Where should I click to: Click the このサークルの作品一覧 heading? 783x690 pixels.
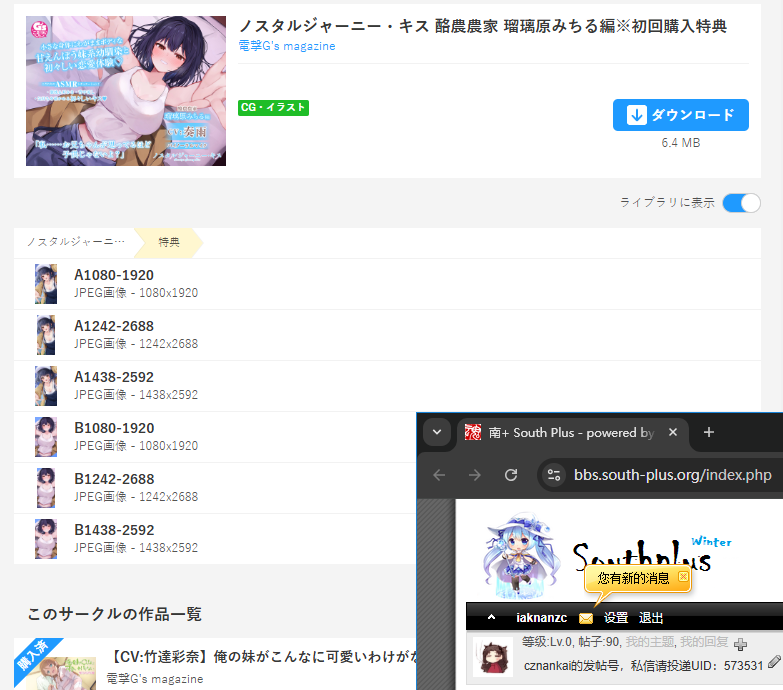114,614
